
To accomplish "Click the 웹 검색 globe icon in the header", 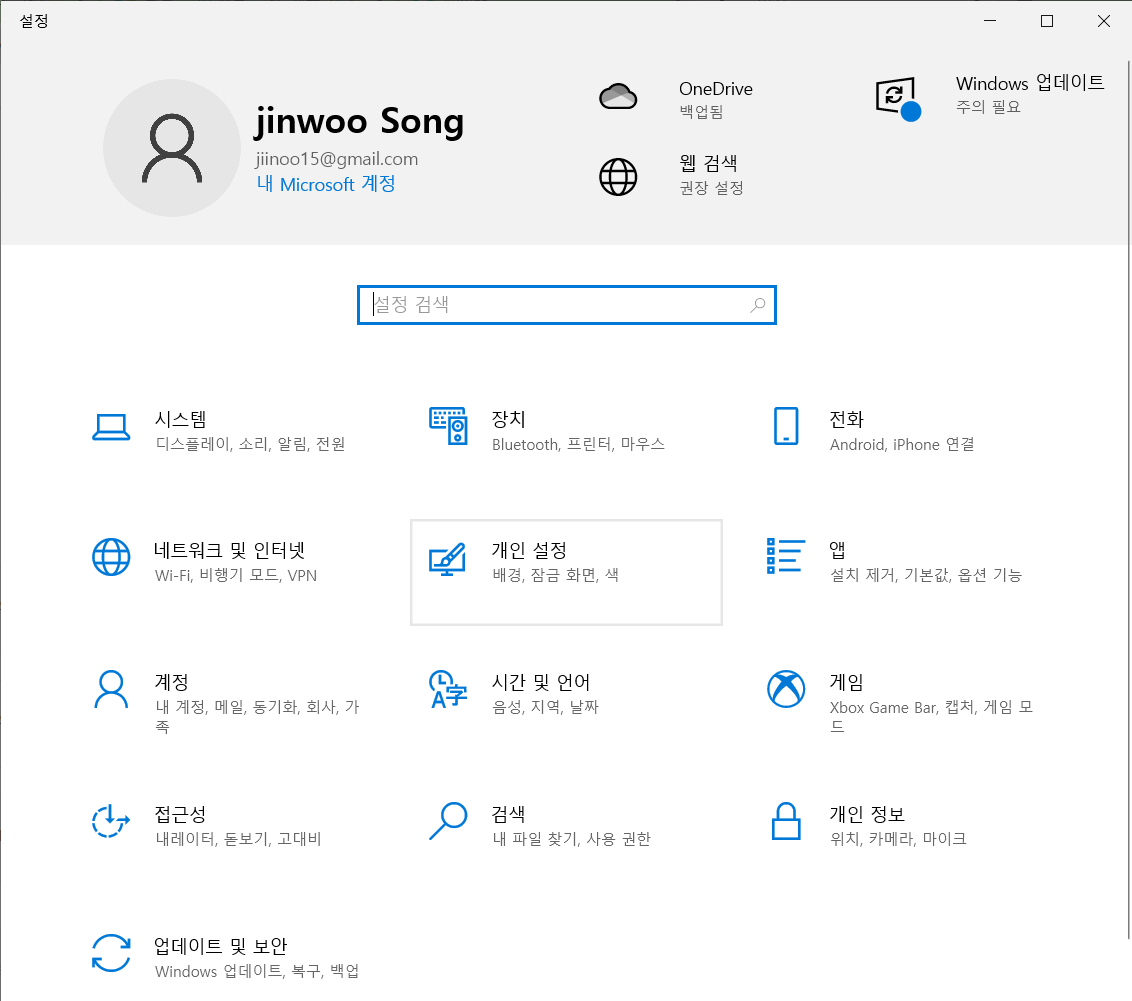I will [618, 177].
